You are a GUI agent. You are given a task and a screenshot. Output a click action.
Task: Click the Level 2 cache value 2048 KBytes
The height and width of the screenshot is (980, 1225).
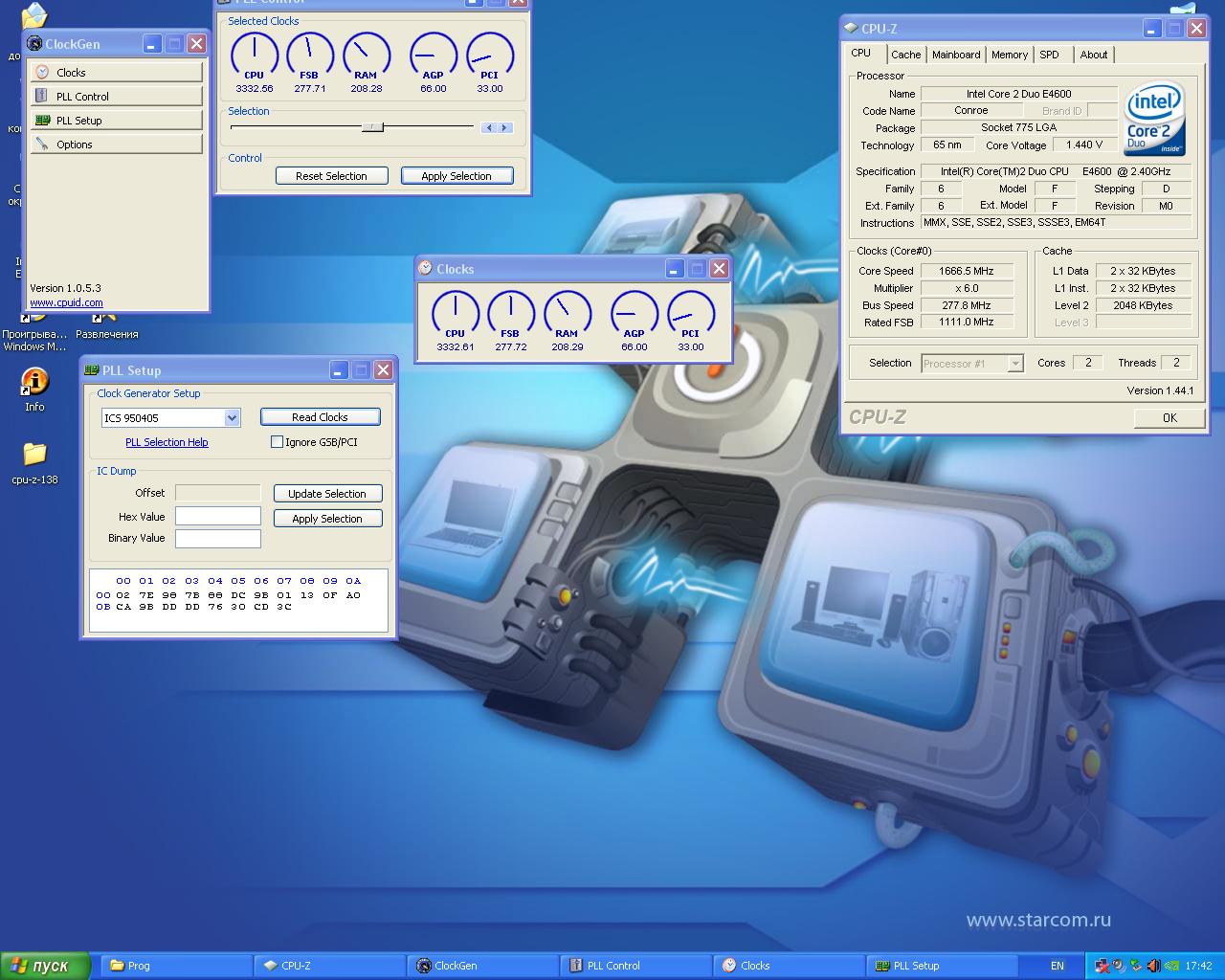click(1143, 305)
